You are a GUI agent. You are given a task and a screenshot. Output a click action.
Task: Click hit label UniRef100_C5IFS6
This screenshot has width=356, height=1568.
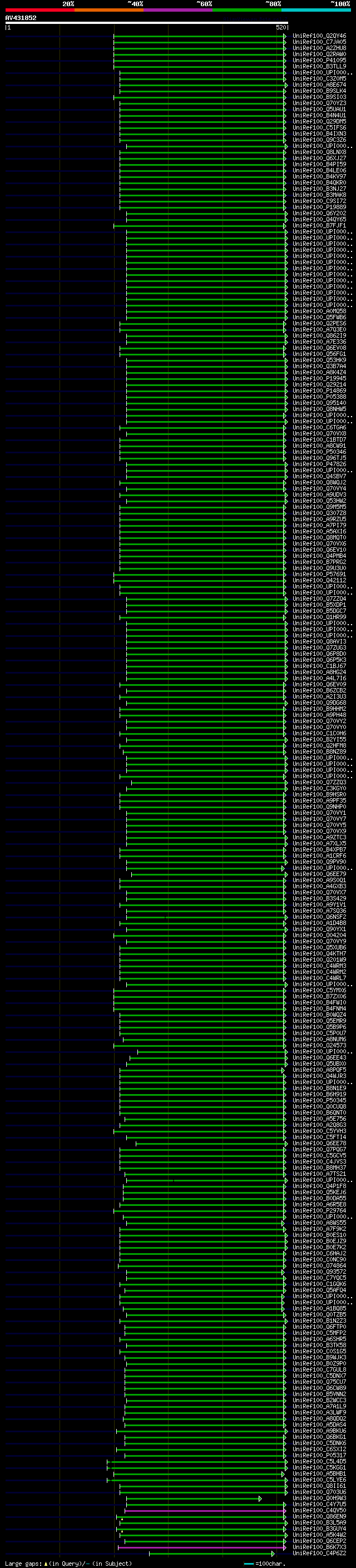pyautogui.click(x=319, y=128)
